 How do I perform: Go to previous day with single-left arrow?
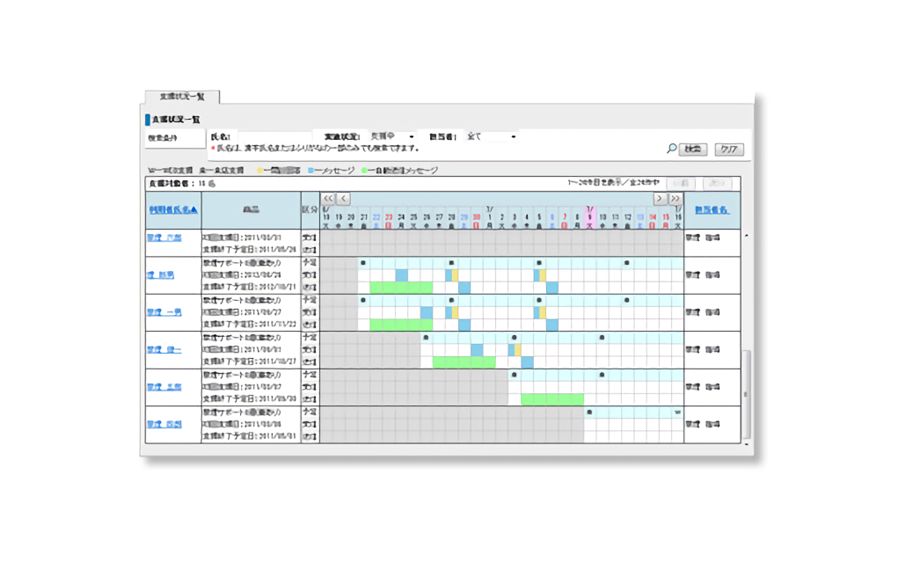tap(343, 199)
